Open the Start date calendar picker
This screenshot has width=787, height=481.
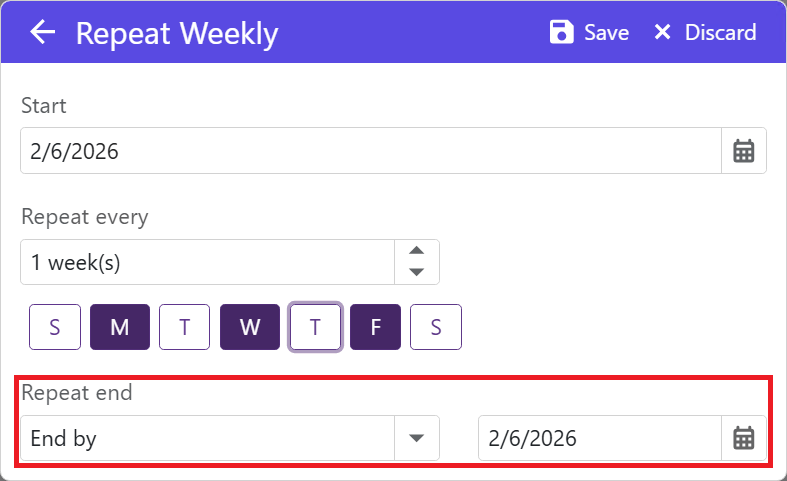(x=743, y=151)
